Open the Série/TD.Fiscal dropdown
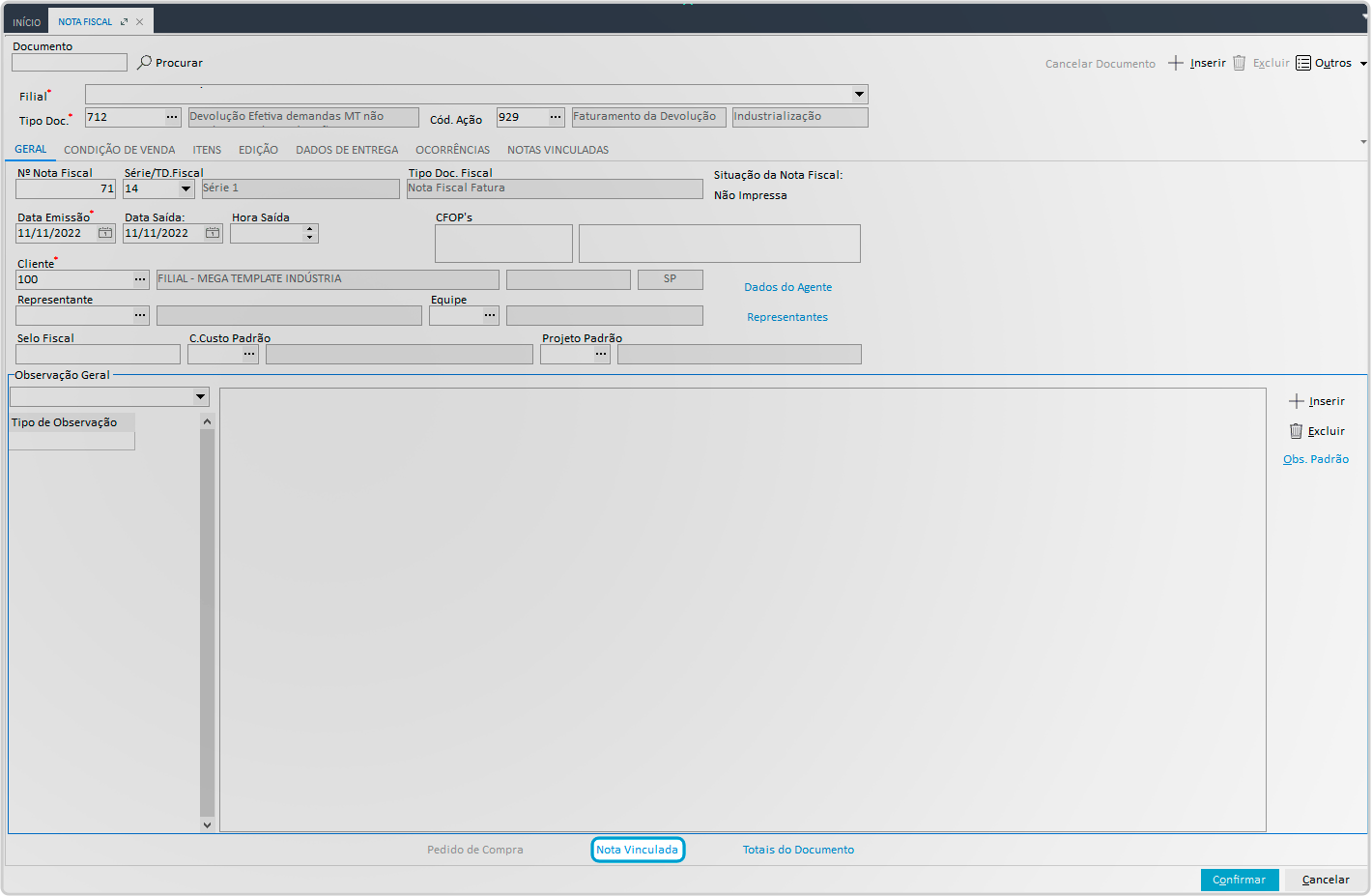The height and width of the screenshot is (896, 1372). [x=186, y=188]
